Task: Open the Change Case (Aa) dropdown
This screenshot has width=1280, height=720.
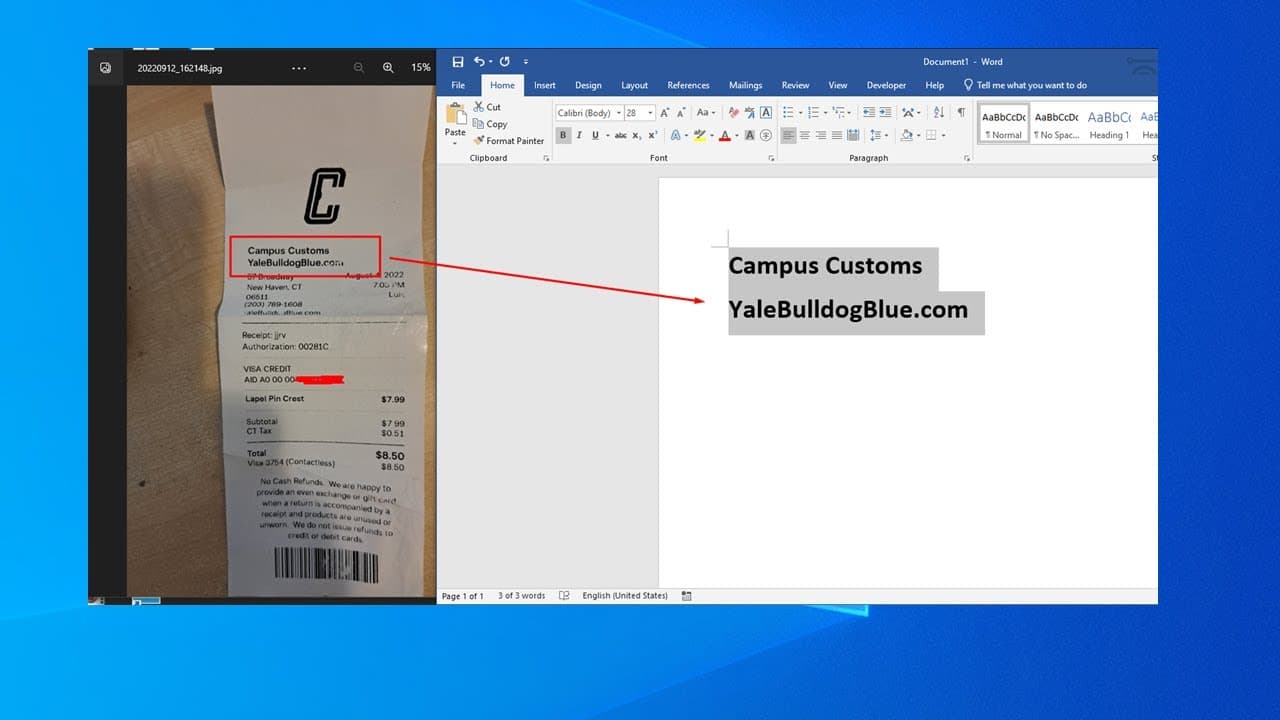Action: pos(706,113)
